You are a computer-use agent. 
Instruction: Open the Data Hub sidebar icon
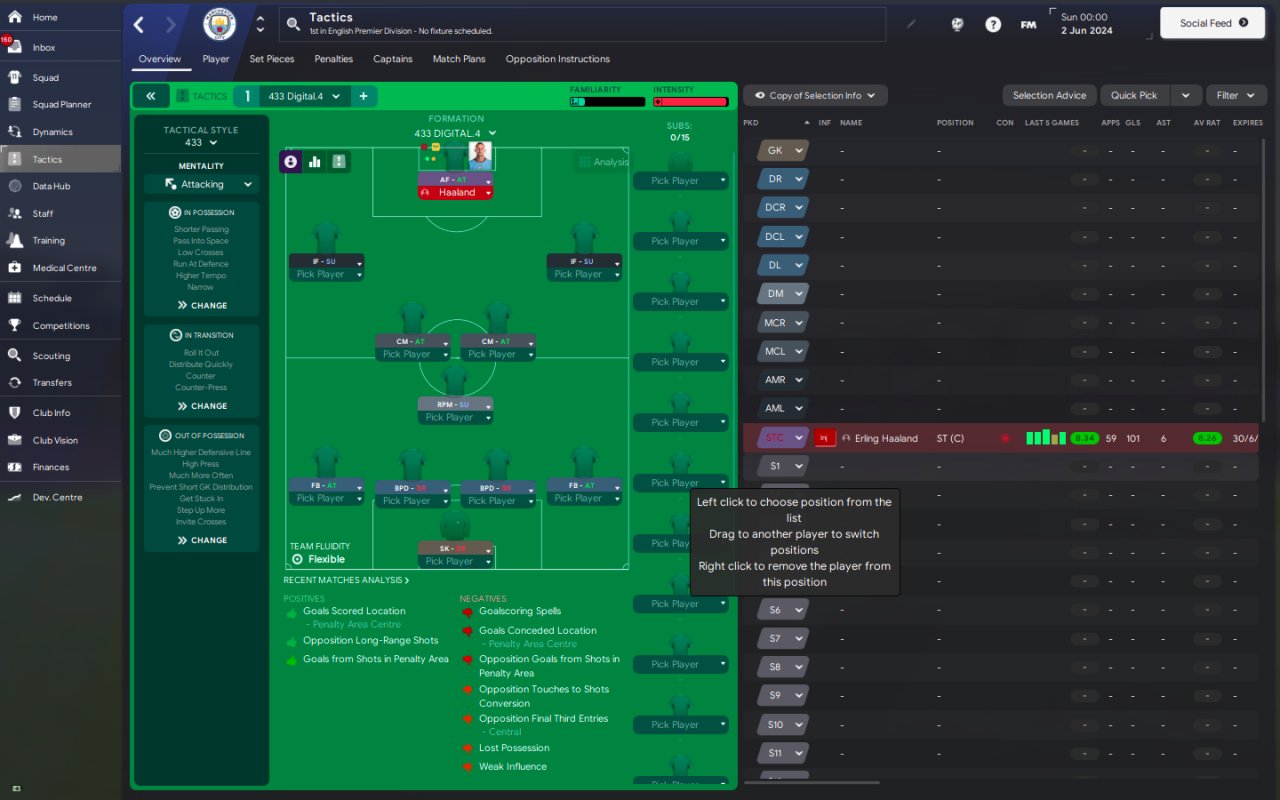[x=15, y=186]
